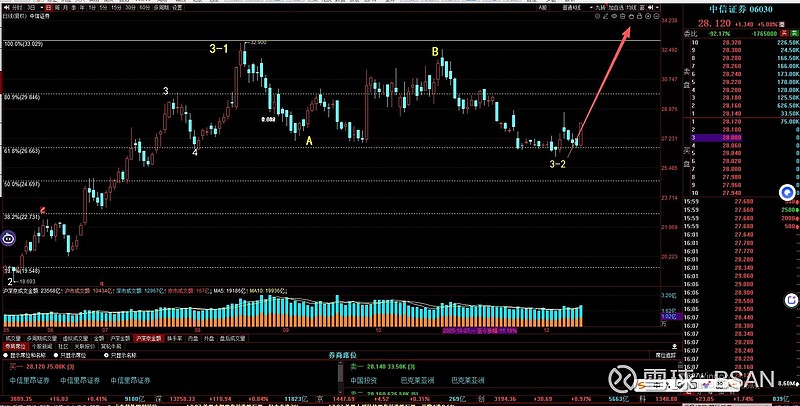Open dropdown arrow at far right of toolbar
This screenshot has width=800, height=406.
[x=657, y=8]
